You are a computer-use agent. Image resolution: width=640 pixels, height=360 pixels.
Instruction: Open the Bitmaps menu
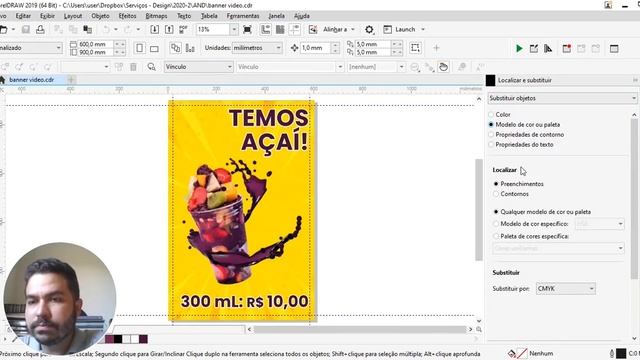click(x=156, y=16)
